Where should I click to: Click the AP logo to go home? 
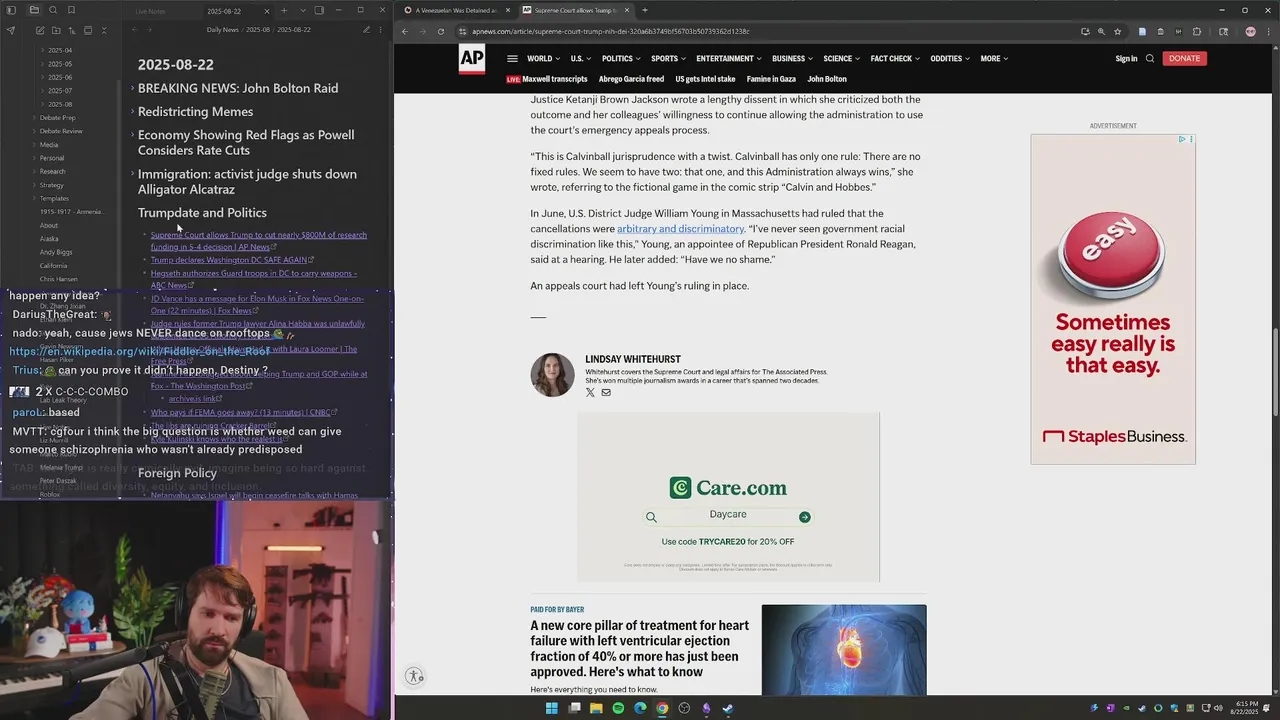tap(472, 59)
